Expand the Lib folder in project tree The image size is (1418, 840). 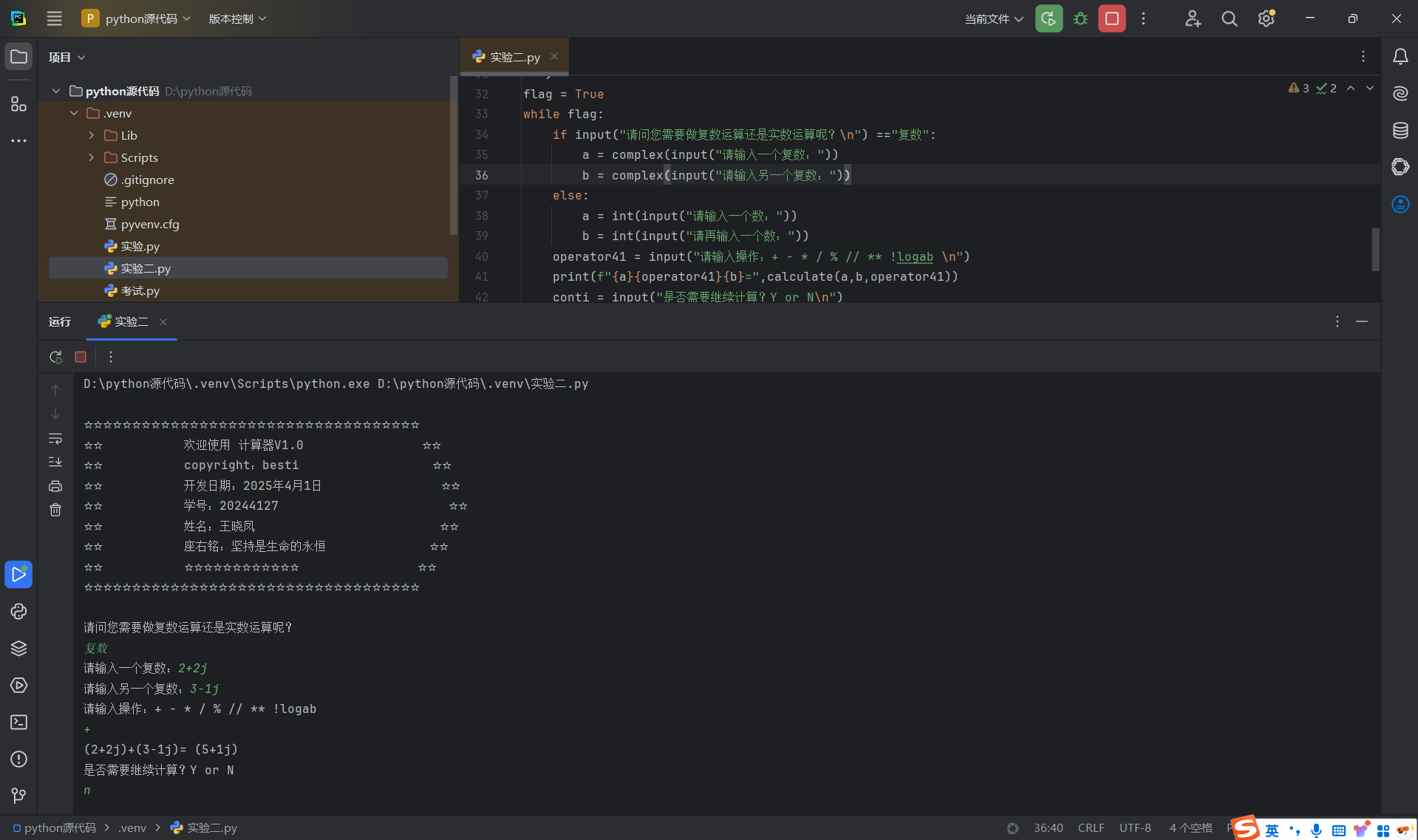point(92,135)
